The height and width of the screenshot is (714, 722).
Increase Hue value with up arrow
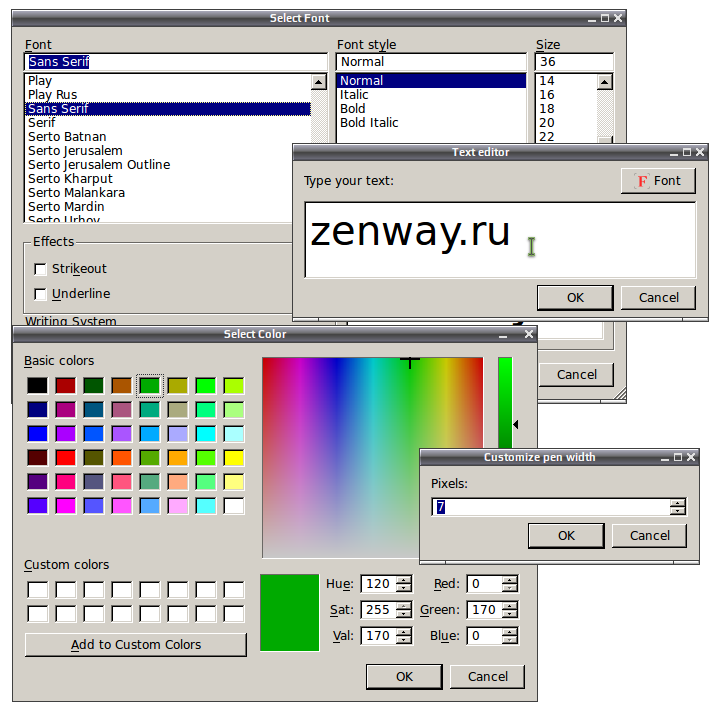click(404, 580)
